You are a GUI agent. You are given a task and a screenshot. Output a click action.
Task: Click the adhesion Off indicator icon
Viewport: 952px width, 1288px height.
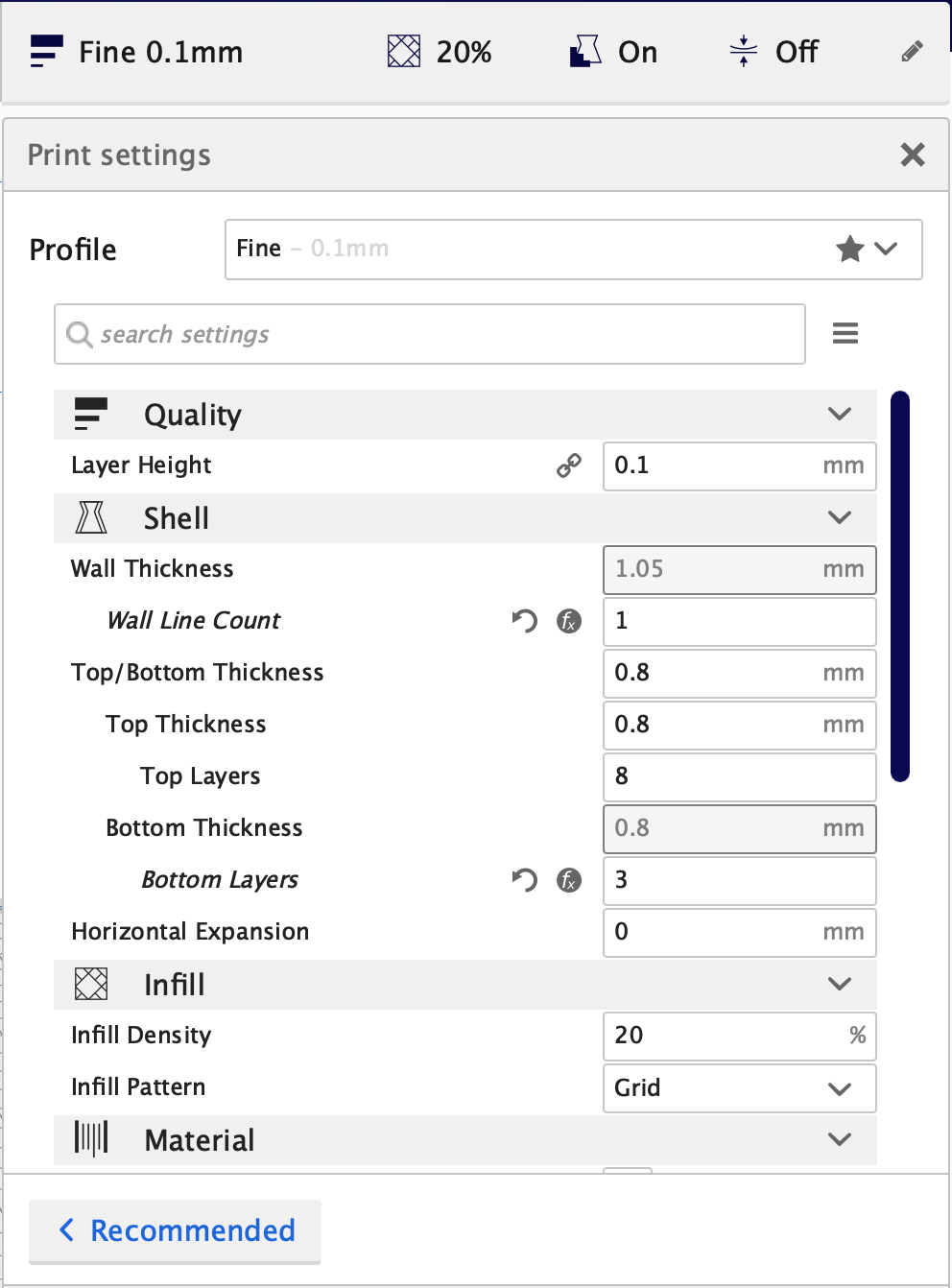point(743,52)
